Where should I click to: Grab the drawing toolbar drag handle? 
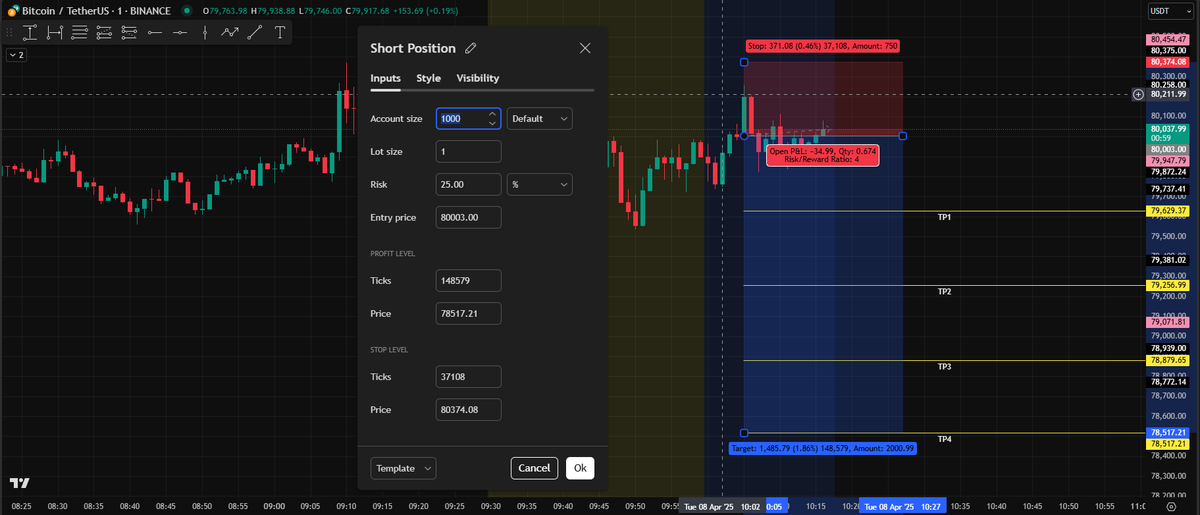coord(9,32)
